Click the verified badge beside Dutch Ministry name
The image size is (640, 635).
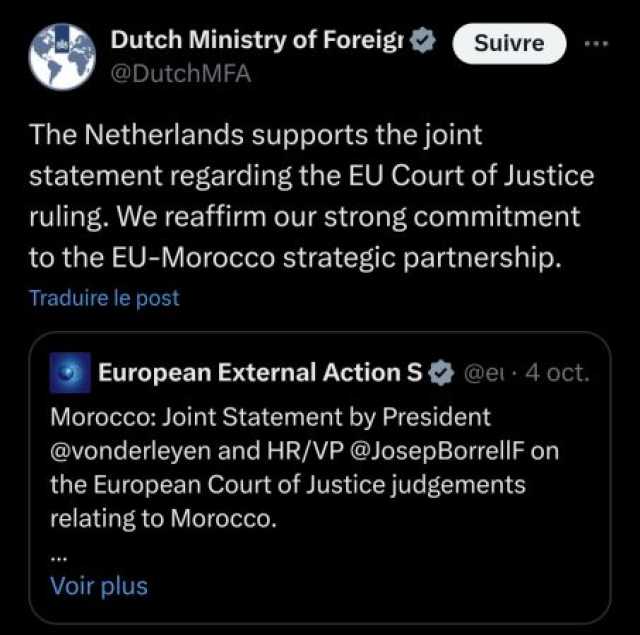[x=423, y=40]
